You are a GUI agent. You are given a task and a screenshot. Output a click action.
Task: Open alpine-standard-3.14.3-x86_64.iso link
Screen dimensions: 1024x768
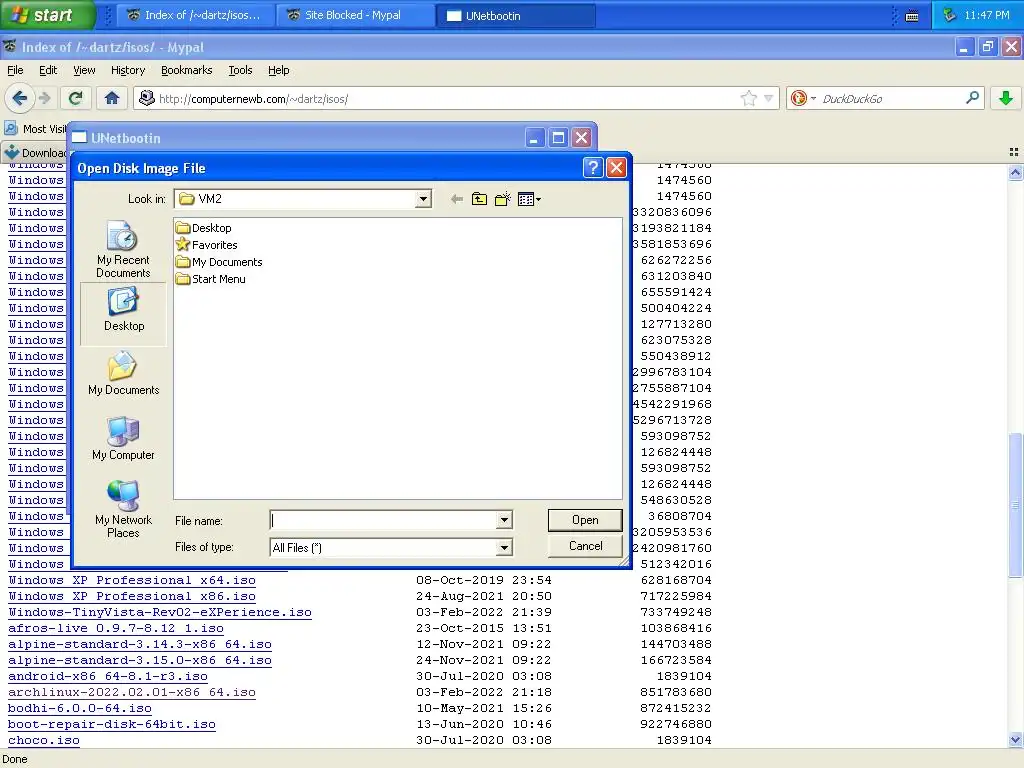click(140, 644)
